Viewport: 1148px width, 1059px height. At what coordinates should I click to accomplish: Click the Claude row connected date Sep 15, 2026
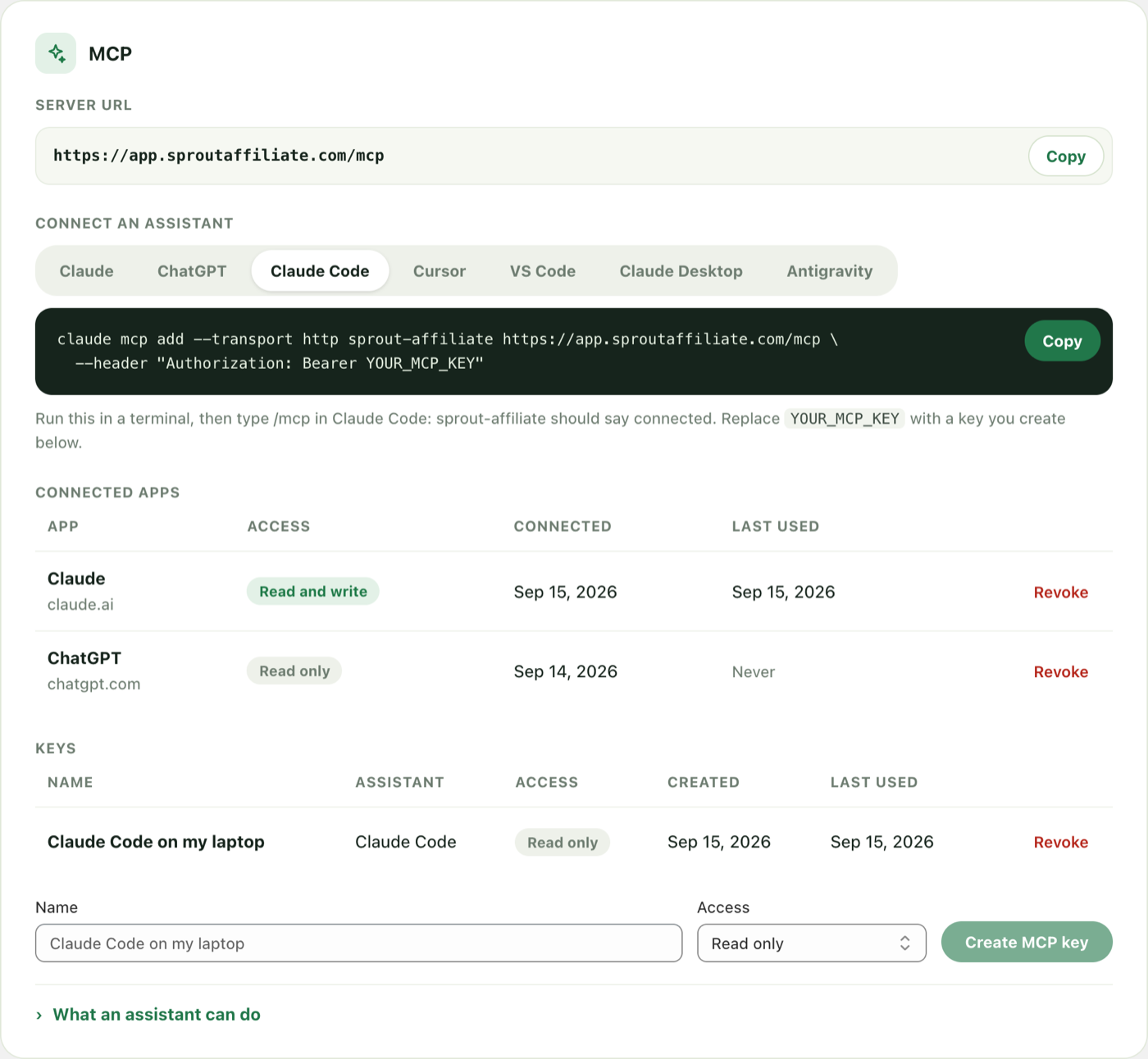566,592
